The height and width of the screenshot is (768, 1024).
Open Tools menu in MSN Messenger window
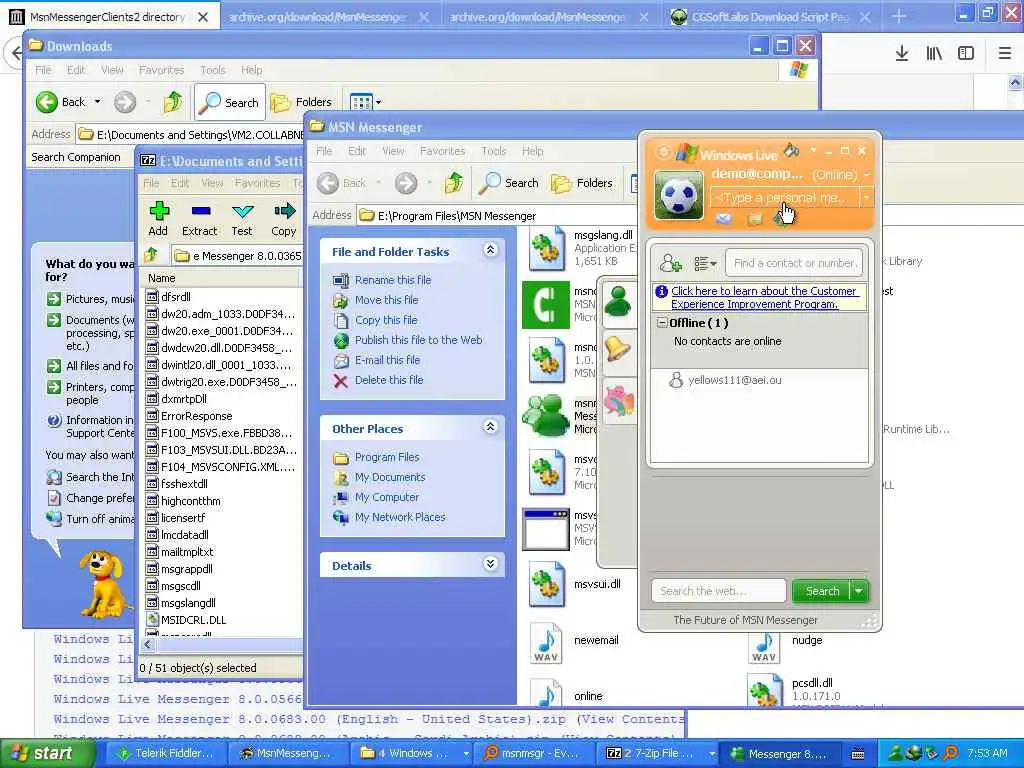click(494, 151)
